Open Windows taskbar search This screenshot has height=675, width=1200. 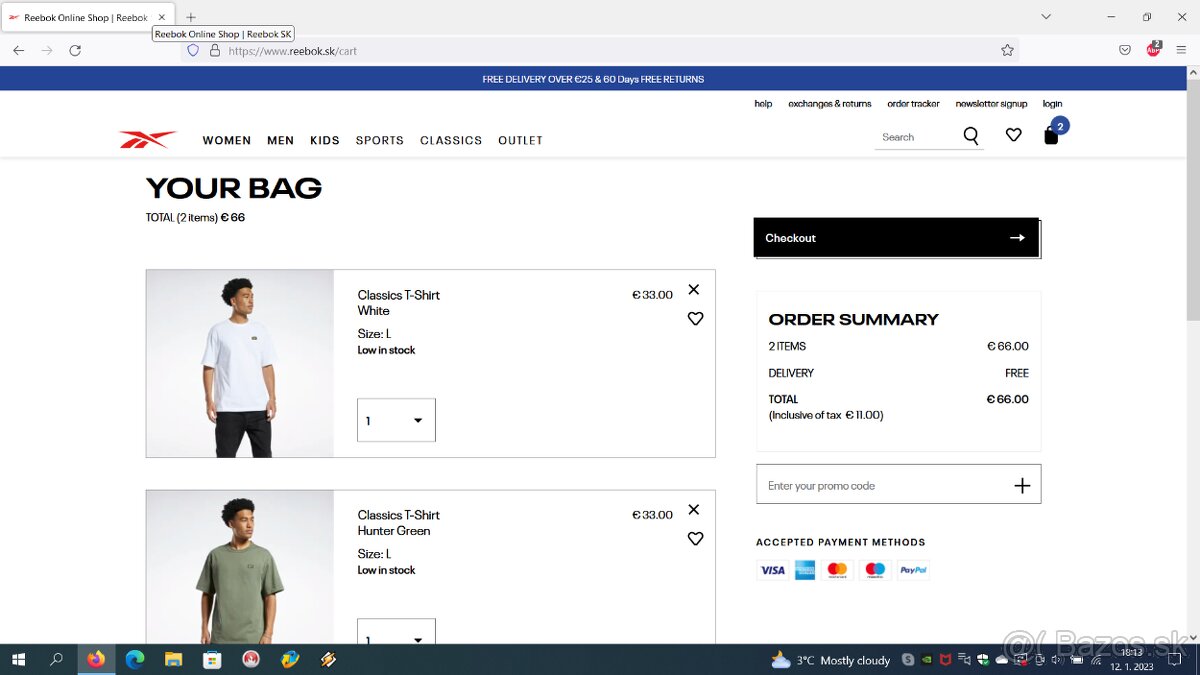click(x=56, y=660)
